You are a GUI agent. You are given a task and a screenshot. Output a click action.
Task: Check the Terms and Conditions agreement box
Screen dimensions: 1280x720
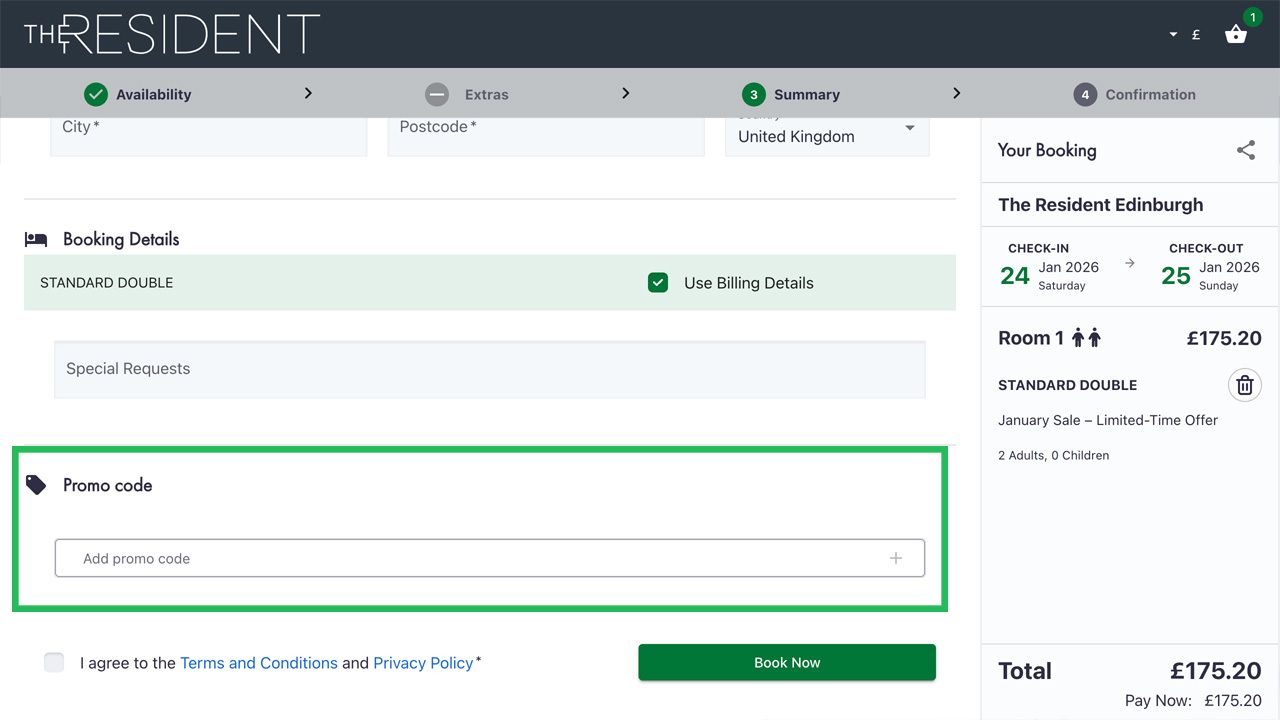click(x=54, y=662)
